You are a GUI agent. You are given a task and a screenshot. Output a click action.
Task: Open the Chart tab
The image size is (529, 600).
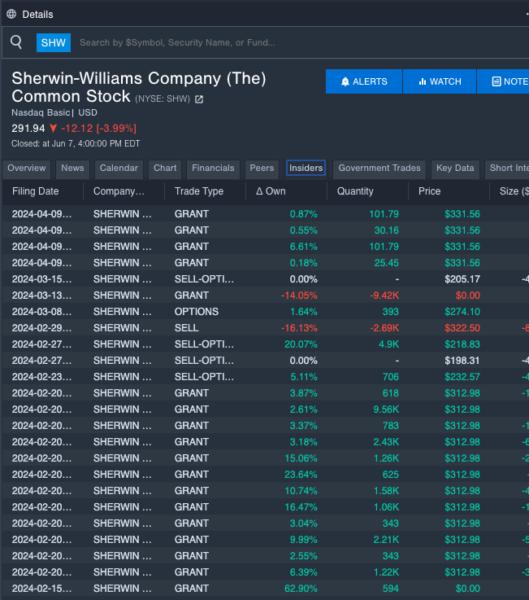click(x=165, y=168)
